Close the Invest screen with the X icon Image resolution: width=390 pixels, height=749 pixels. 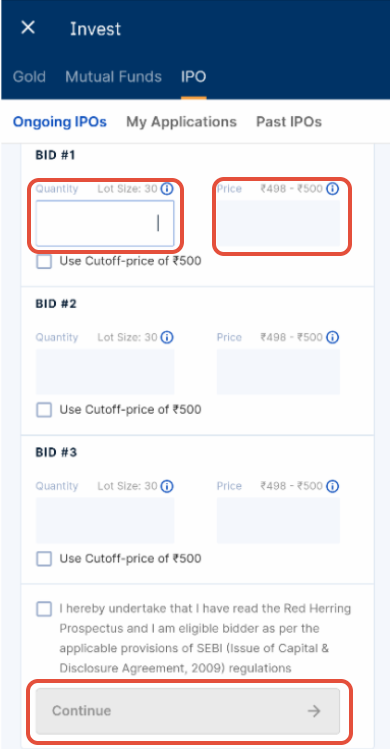(28, 28)
